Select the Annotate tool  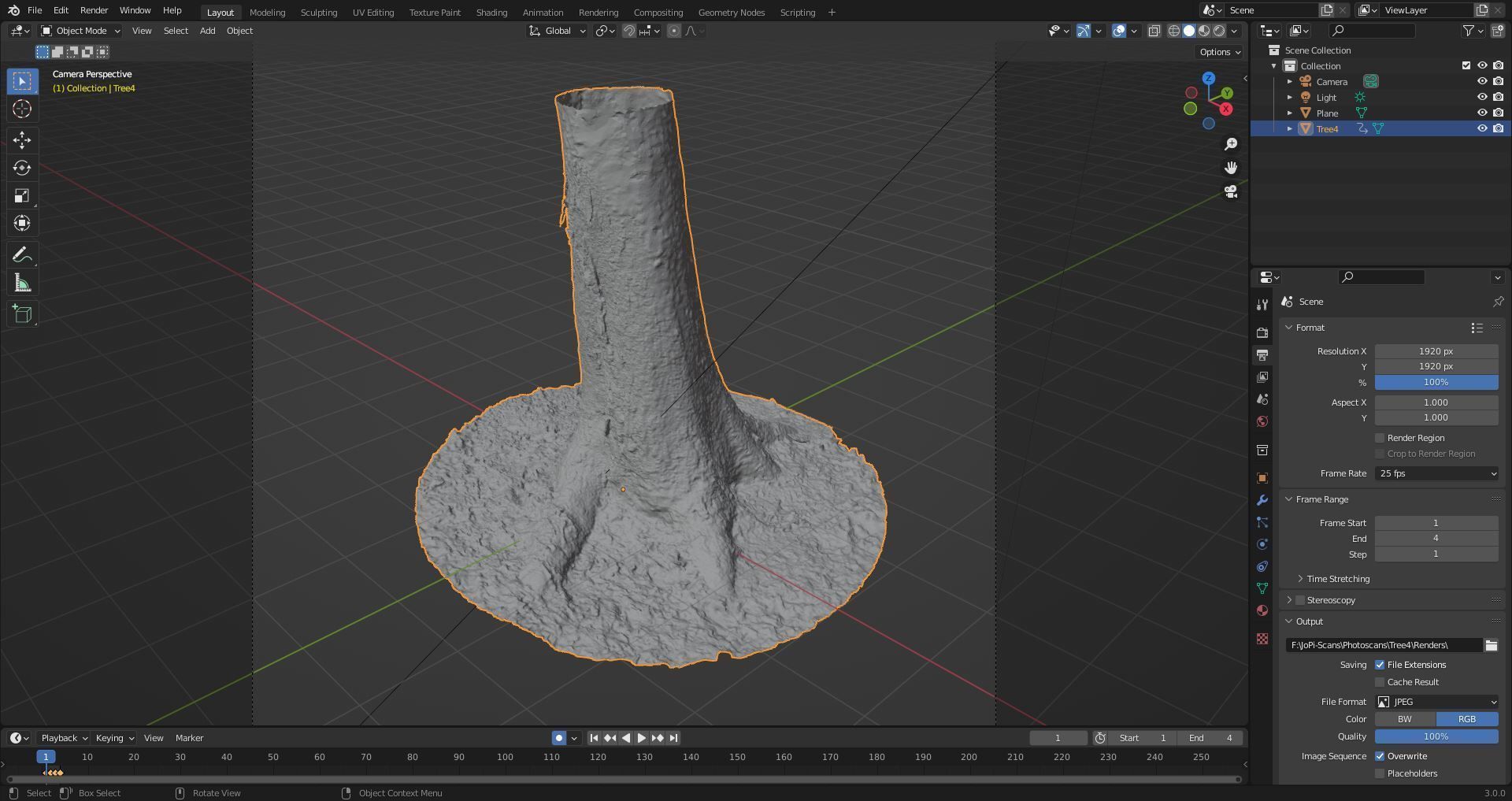click(22, 255)
